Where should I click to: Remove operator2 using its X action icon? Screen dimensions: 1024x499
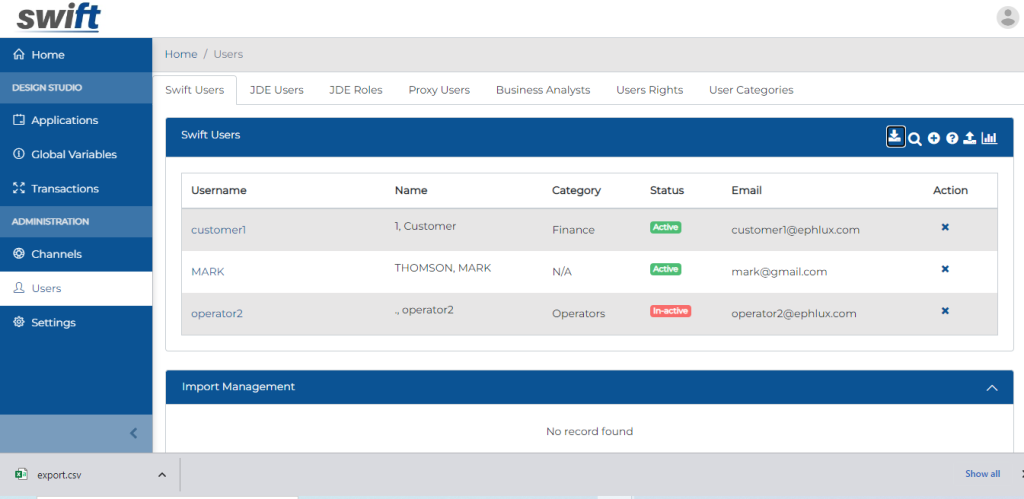(945, 311)
